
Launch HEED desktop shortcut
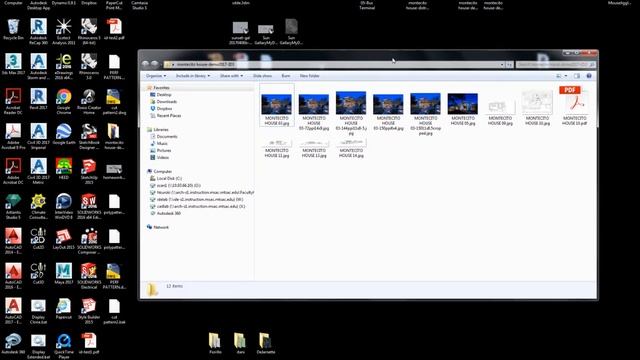point(64,169)
